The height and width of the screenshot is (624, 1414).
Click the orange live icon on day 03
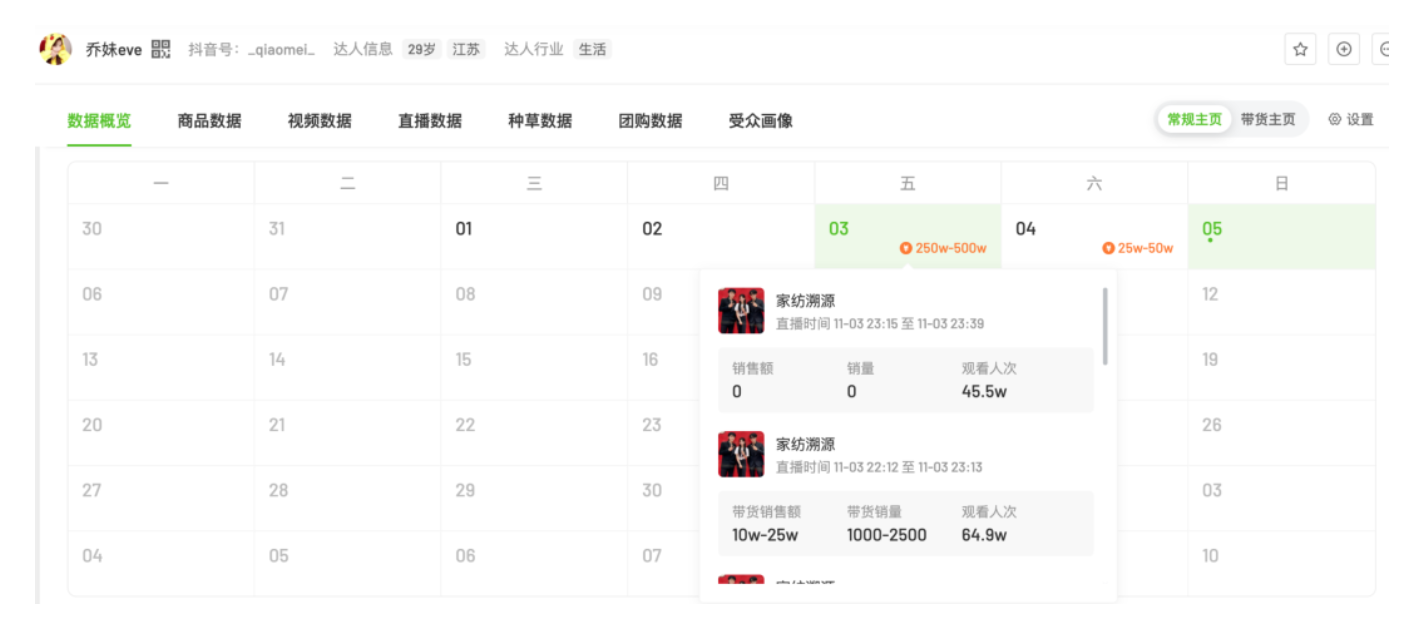[x=906, y=248]
